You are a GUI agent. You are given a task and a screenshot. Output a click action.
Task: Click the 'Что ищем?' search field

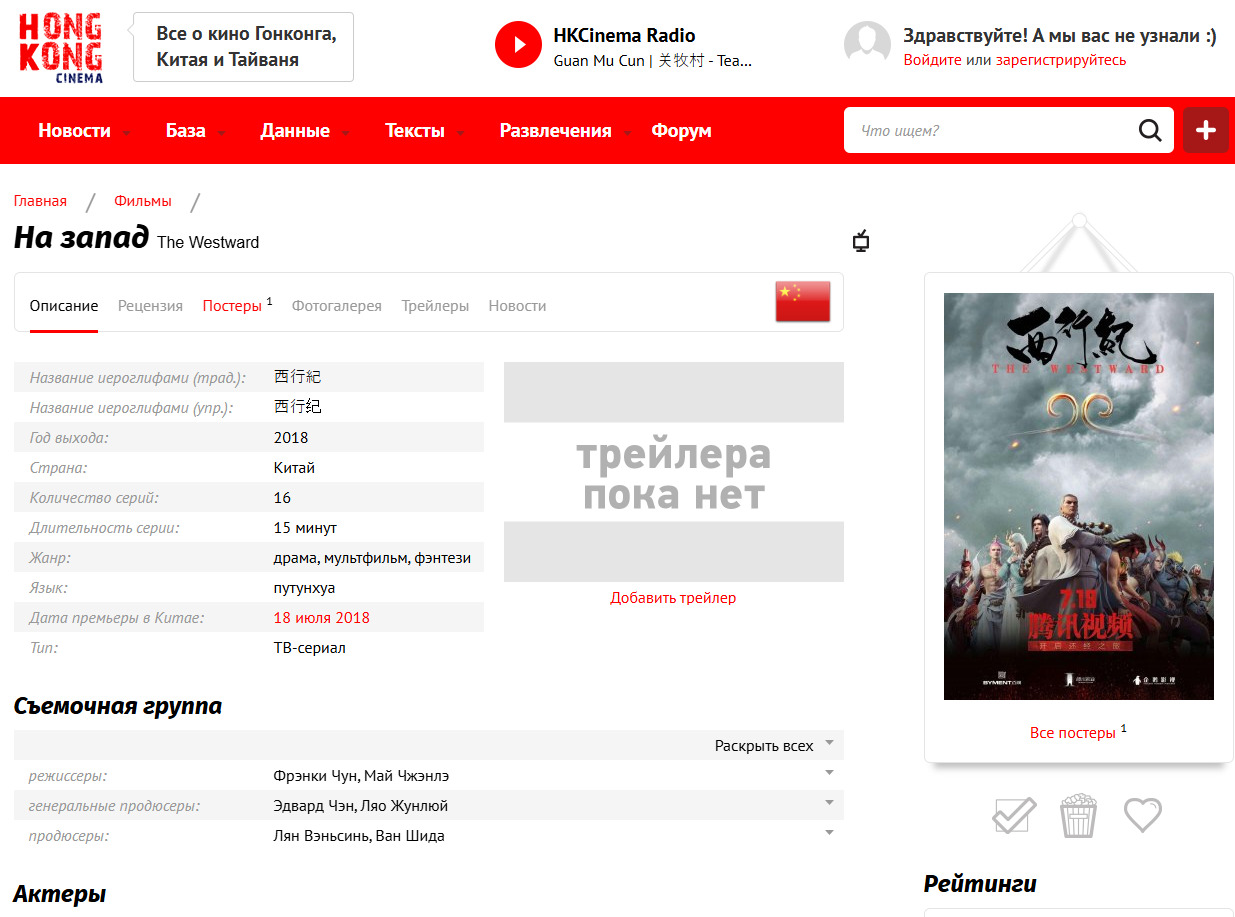coord(990,131)
